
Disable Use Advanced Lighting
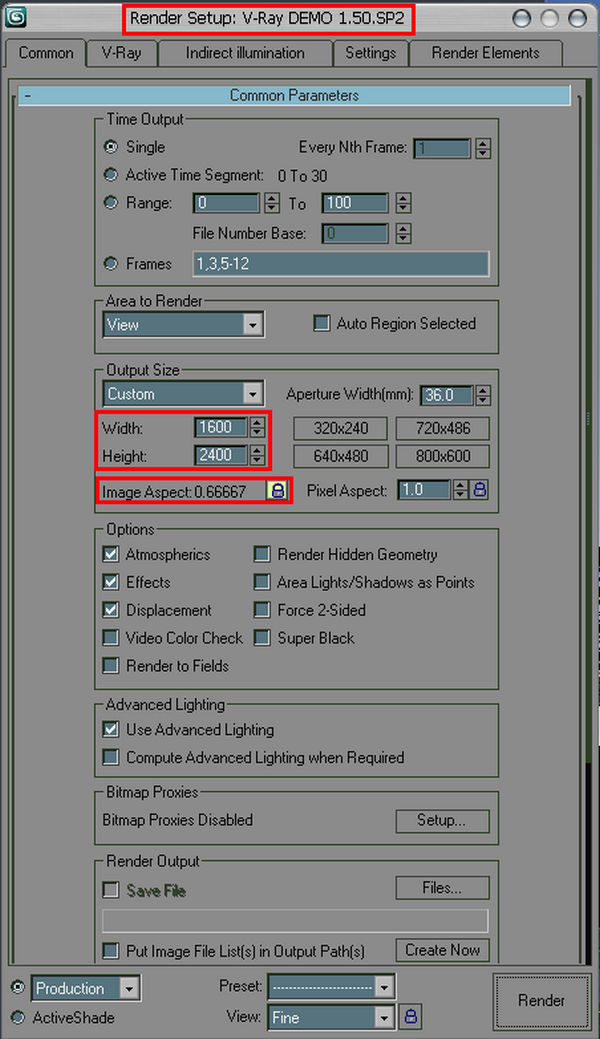coord(111,729)
